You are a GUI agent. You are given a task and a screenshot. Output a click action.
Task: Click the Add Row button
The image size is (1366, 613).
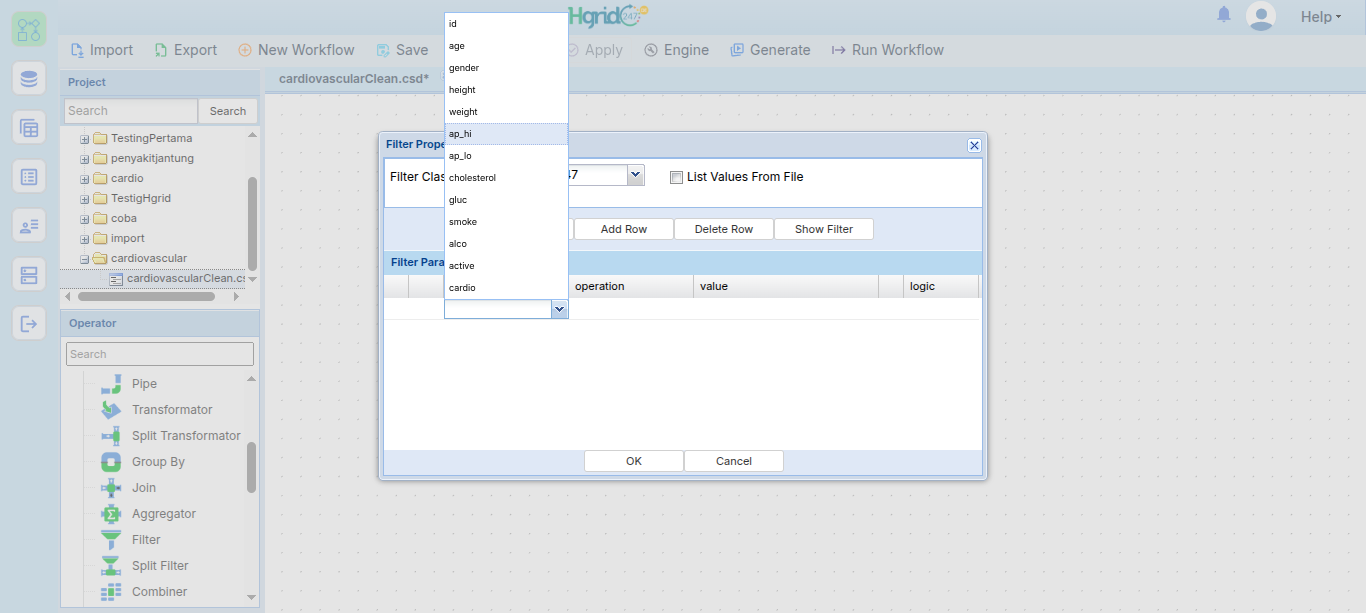624,229
